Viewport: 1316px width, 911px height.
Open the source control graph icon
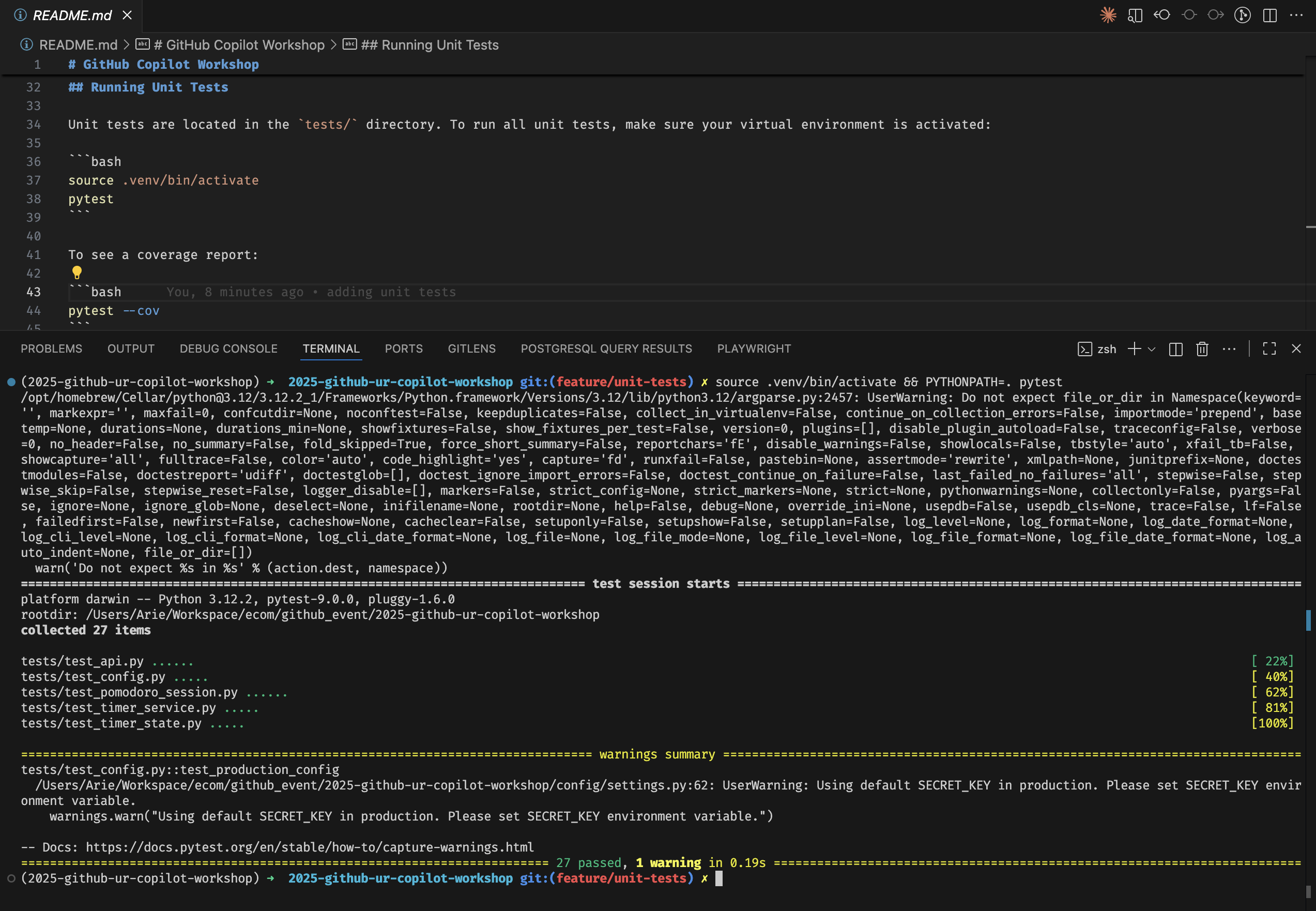pos(1243,16)
